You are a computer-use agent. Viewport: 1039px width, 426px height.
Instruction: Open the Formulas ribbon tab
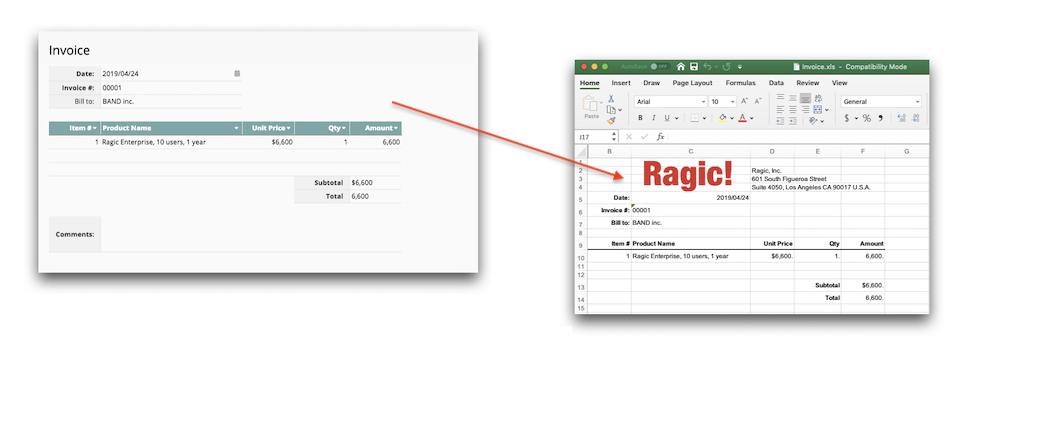[x=740, y=83]
